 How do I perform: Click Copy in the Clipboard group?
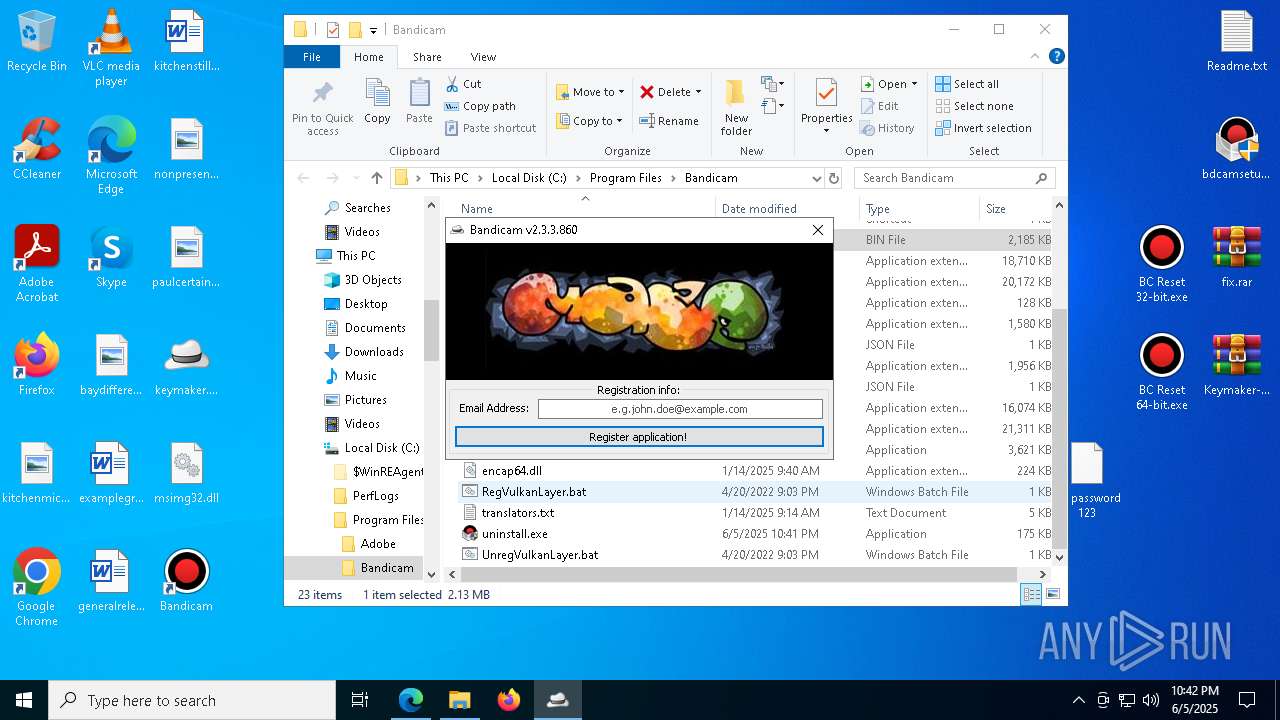(377, 102)
